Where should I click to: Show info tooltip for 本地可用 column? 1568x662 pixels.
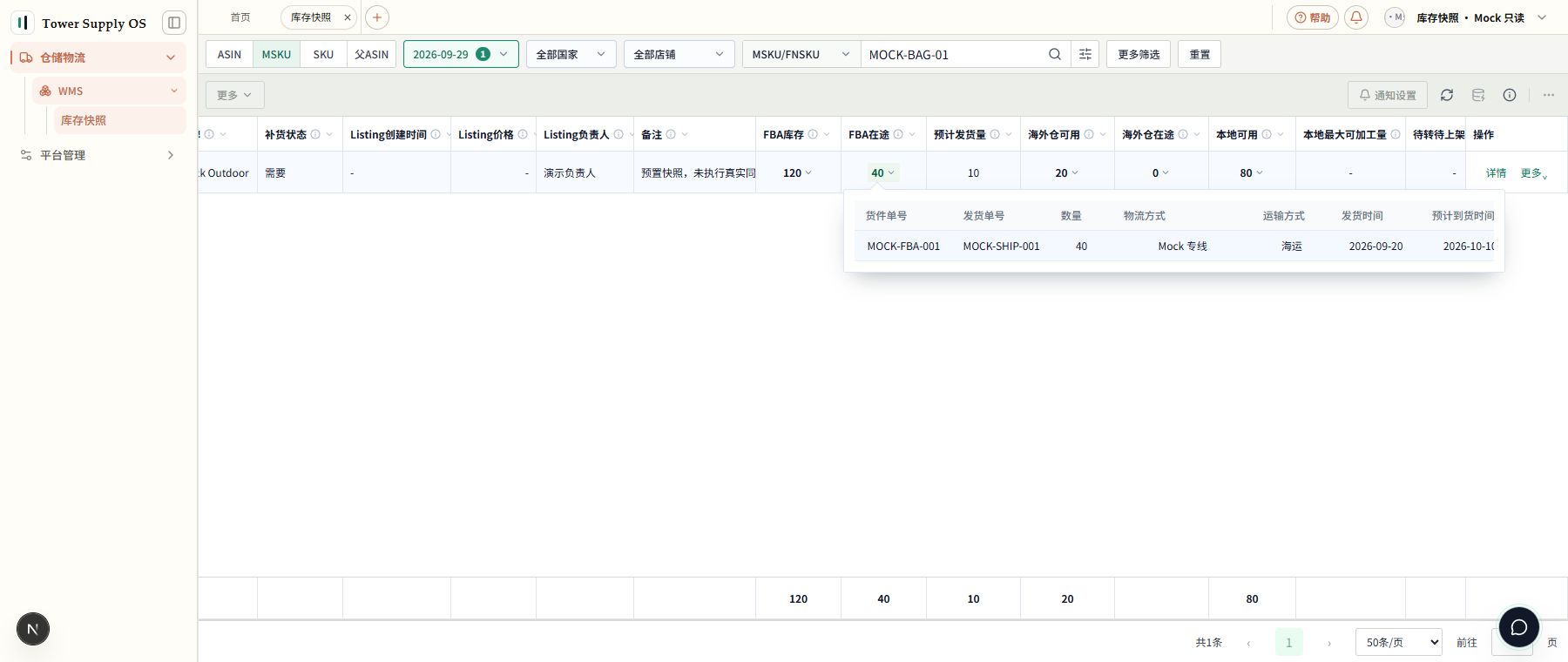click(x=1267, y=134)
